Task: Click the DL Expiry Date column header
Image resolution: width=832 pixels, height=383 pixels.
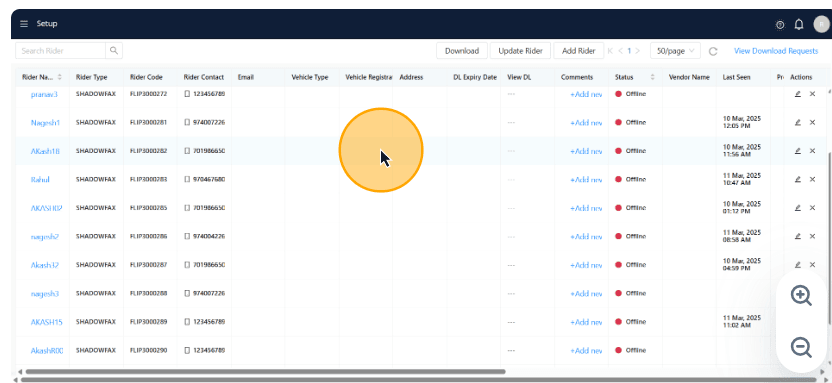Action: (x=475, y=77)
